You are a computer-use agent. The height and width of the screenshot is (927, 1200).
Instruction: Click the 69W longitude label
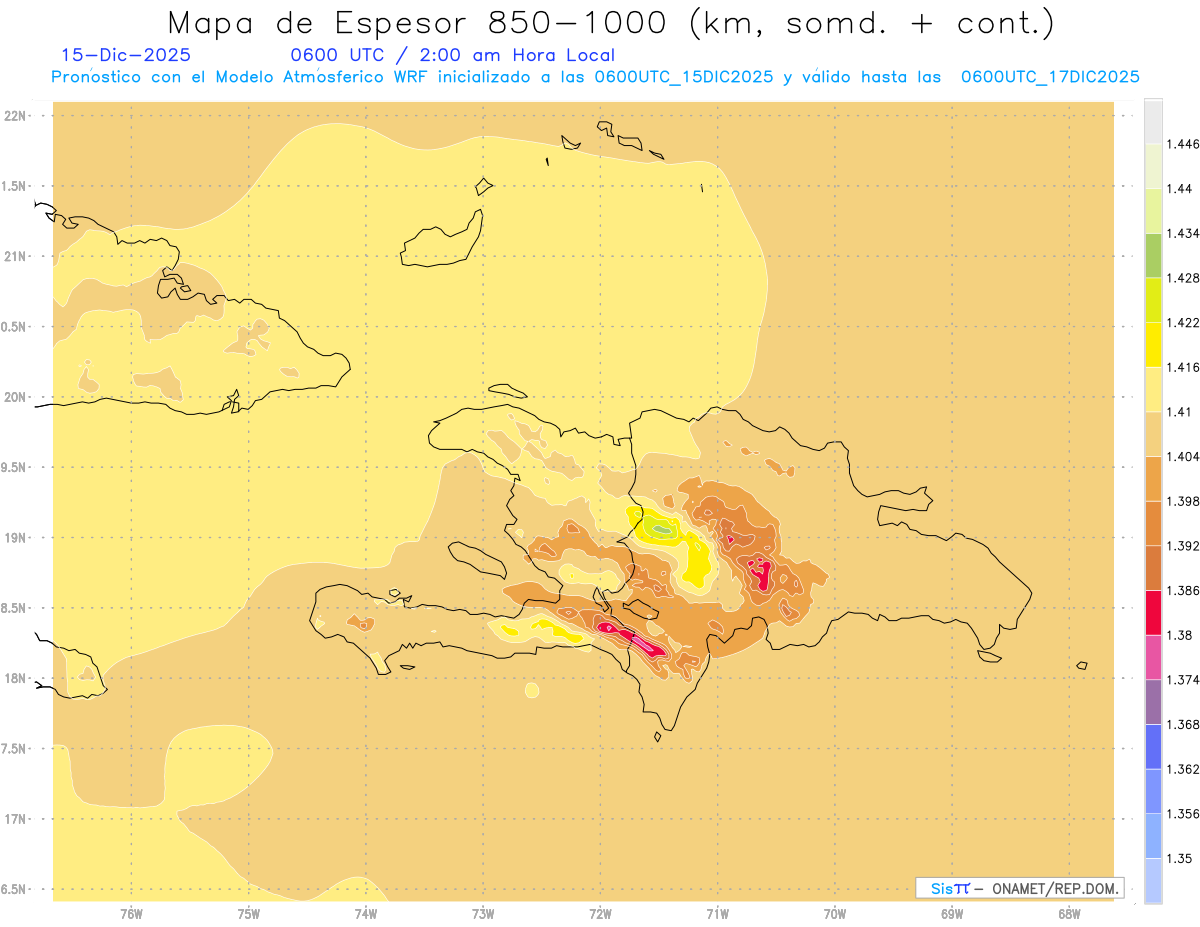click(x=952, y=913)
